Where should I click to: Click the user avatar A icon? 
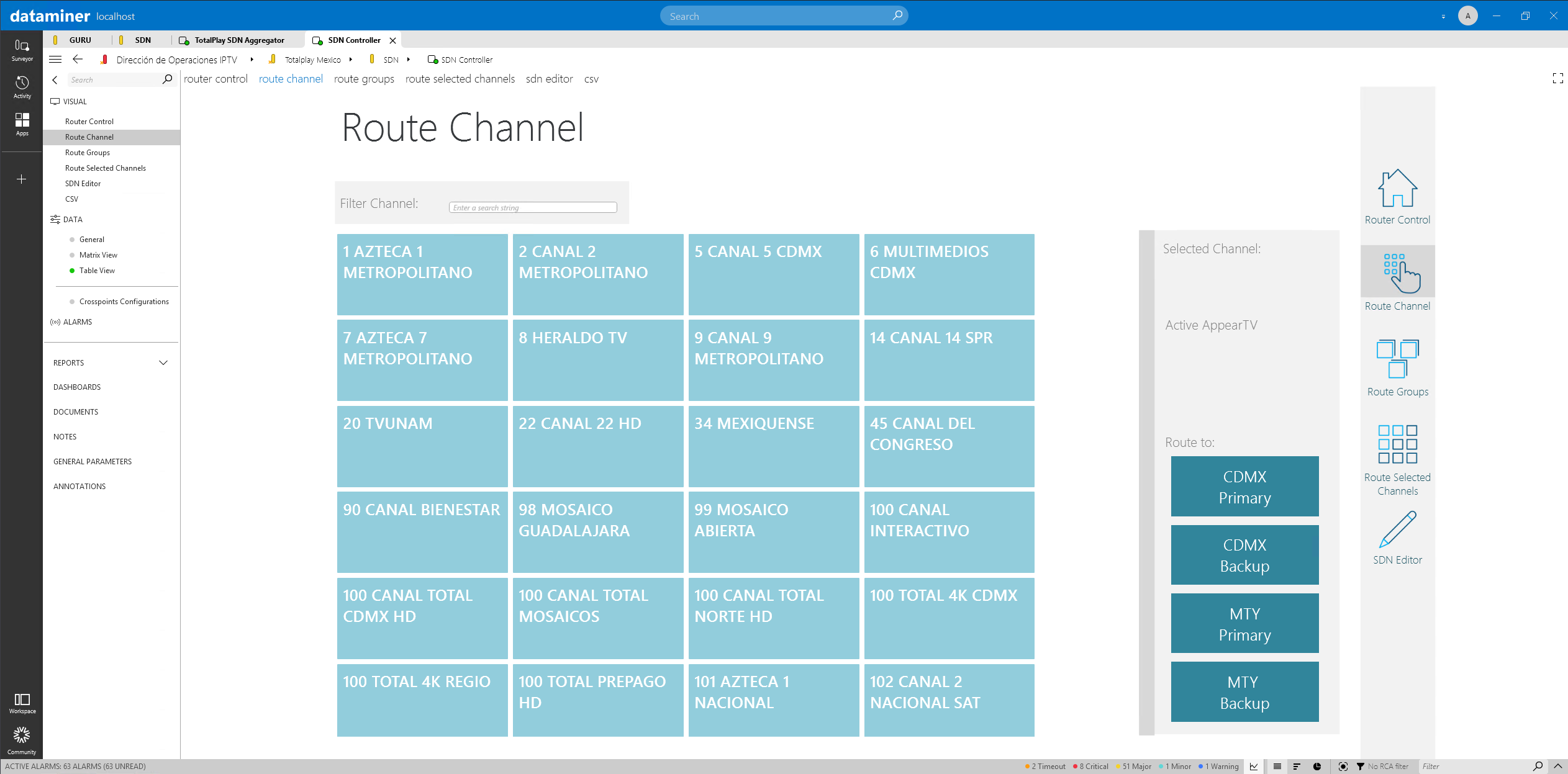1468,16
